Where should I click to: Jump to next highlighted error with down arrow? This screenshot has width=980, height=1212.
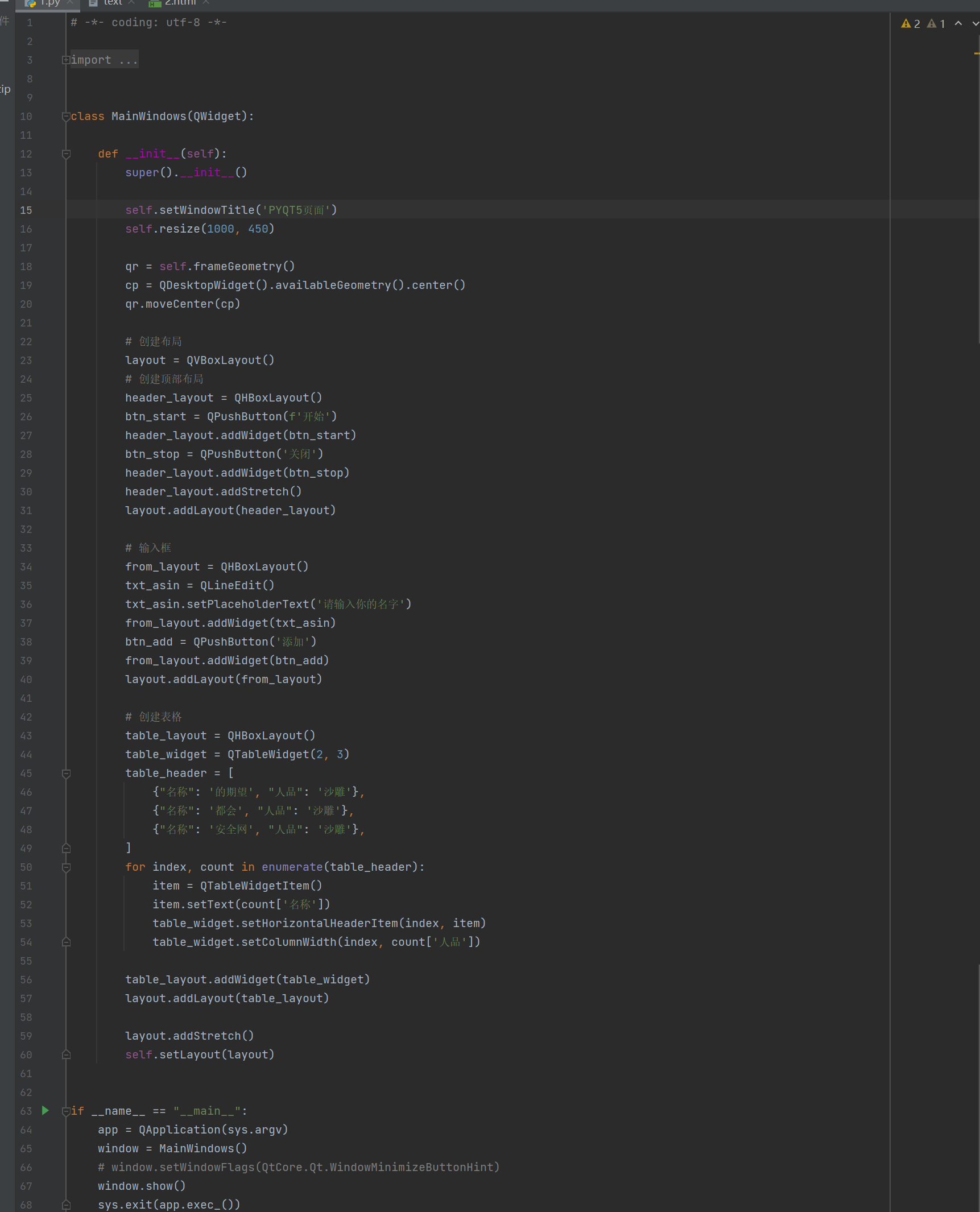coord(975,23)
